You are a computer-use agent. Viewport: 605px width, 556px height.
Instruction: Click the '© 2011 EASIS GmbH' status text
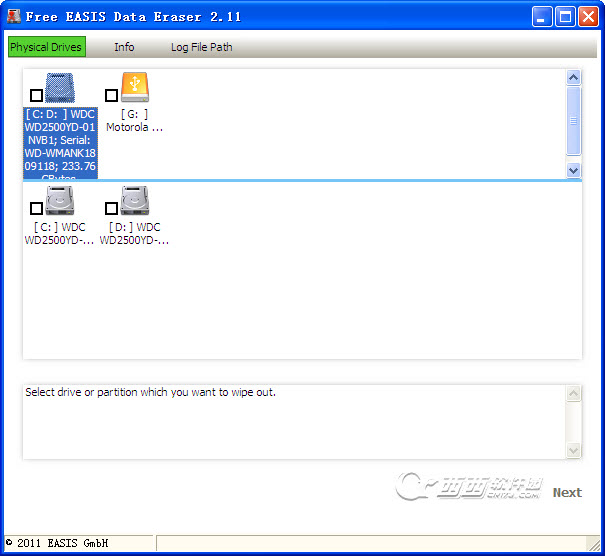57,543
